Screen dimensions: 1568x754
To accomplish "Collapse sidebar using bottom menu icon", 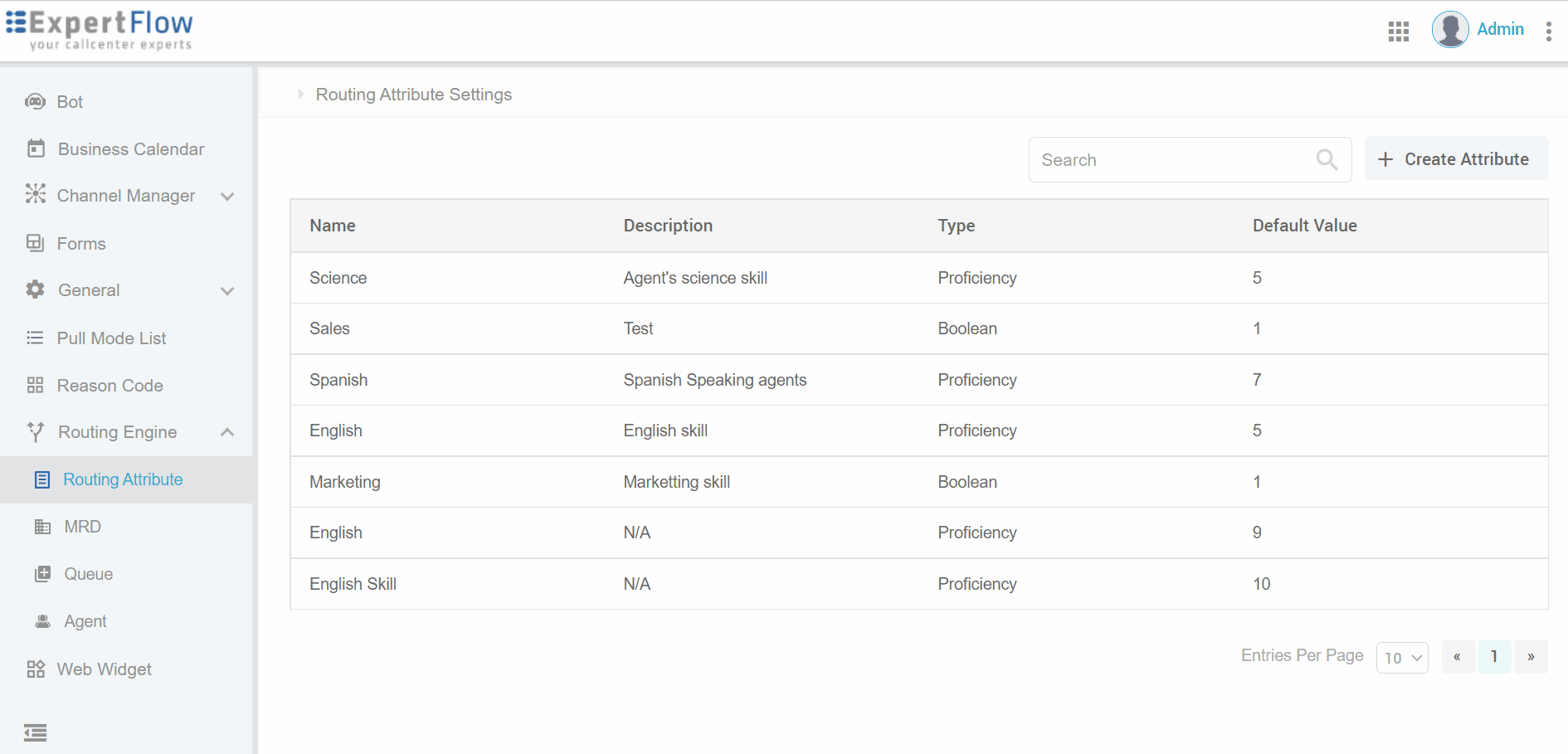I will pos(35,732).
